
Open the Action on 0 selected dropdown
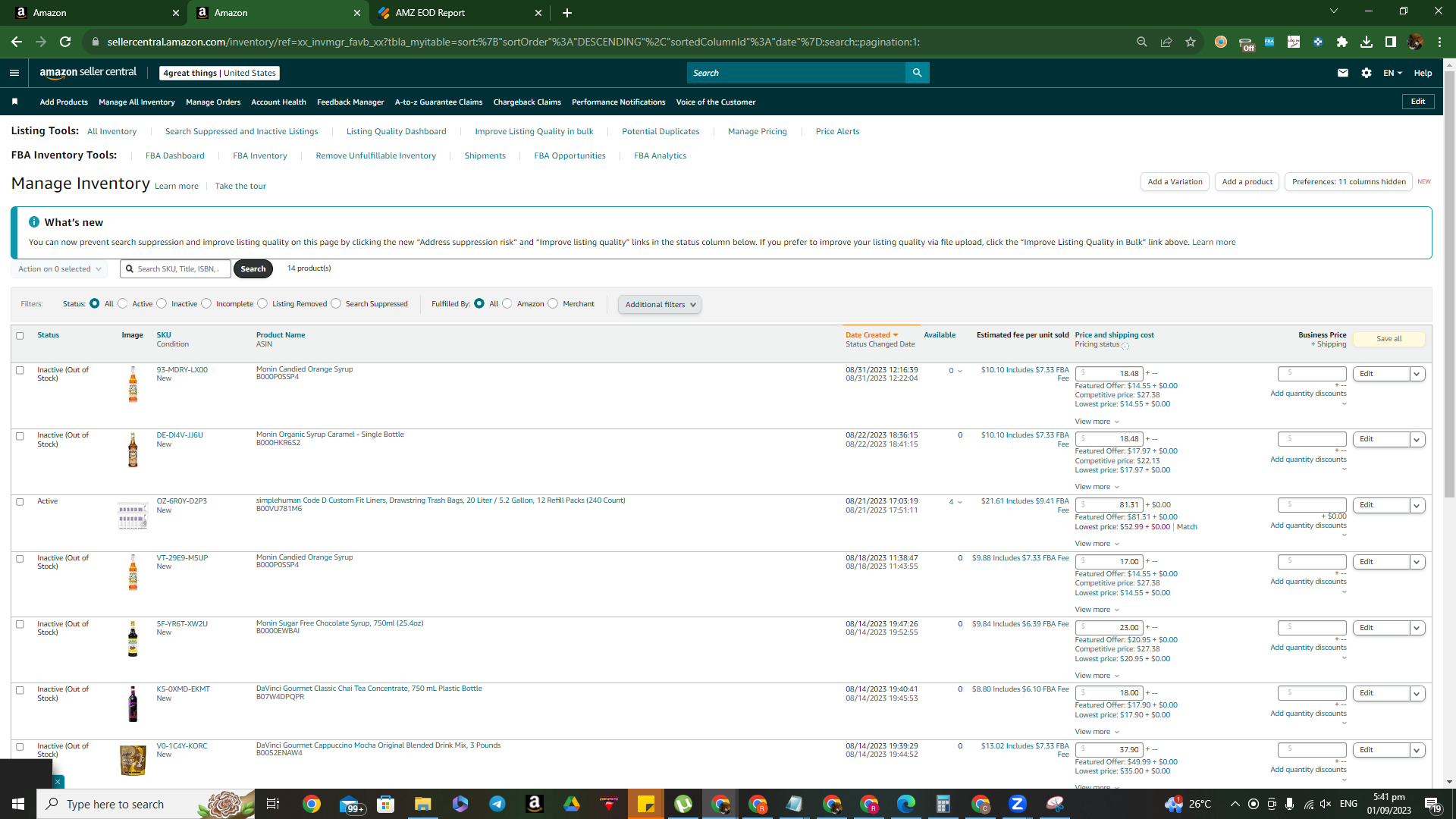pos(59,268)
